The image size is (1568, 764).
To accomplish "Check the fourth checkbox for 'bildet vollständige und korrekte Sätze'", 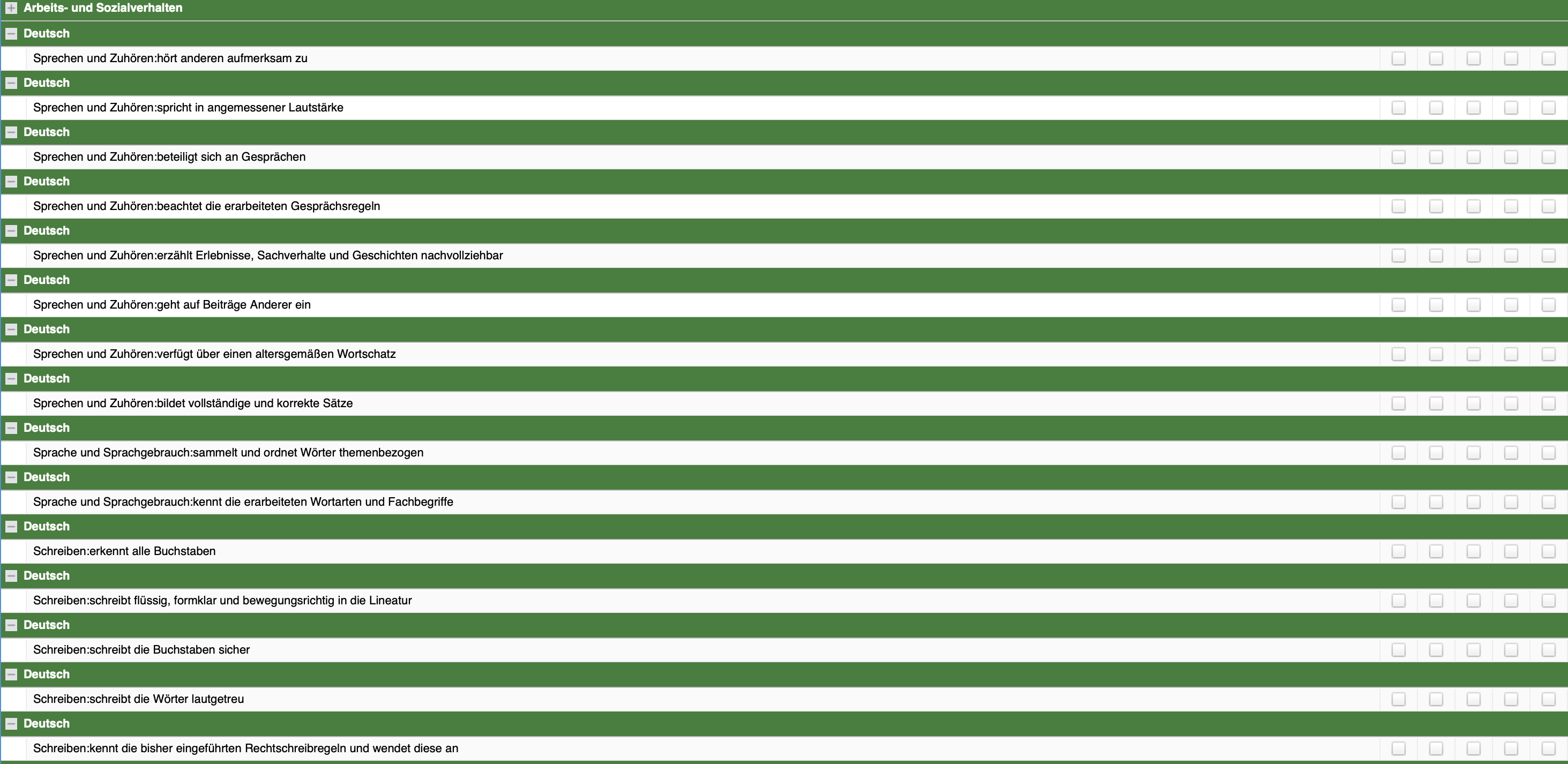I will pos(1511,403).
